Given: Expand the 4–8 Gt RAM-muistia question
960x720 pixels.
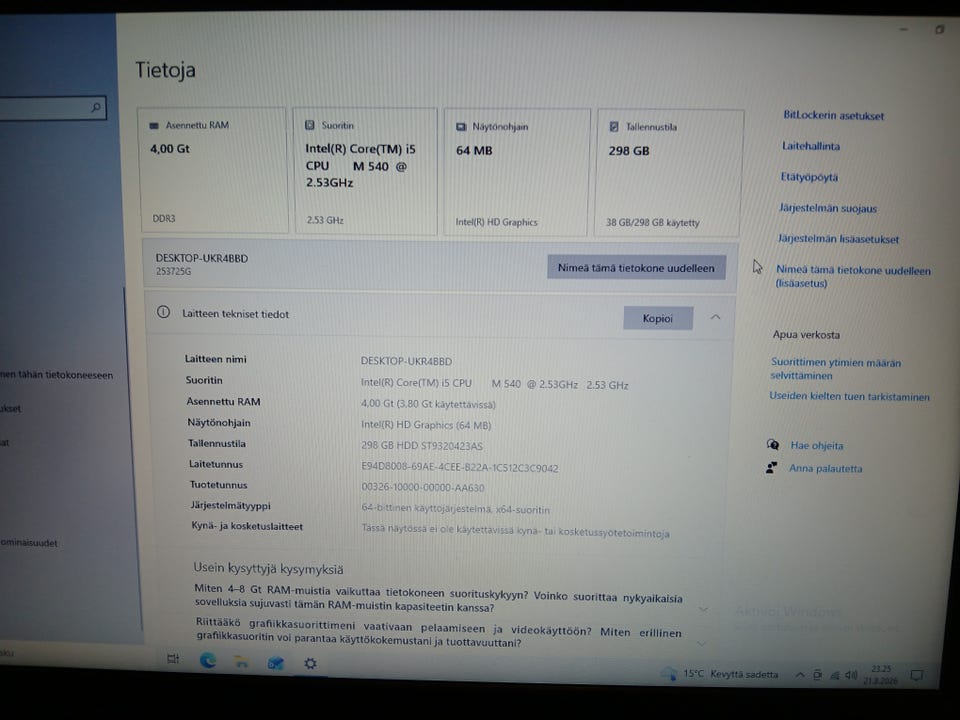Looking at the screenshot, I should point(703,609).
